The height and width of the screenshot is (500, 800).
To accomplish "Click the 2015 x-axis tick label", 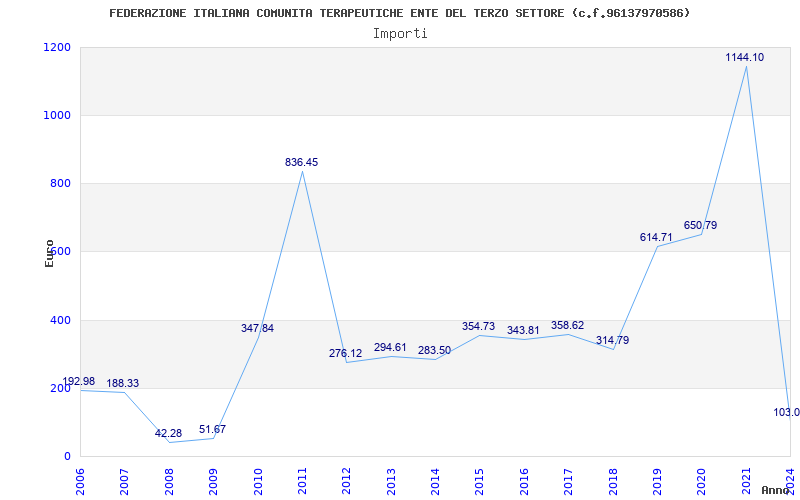I will point(480,481).
